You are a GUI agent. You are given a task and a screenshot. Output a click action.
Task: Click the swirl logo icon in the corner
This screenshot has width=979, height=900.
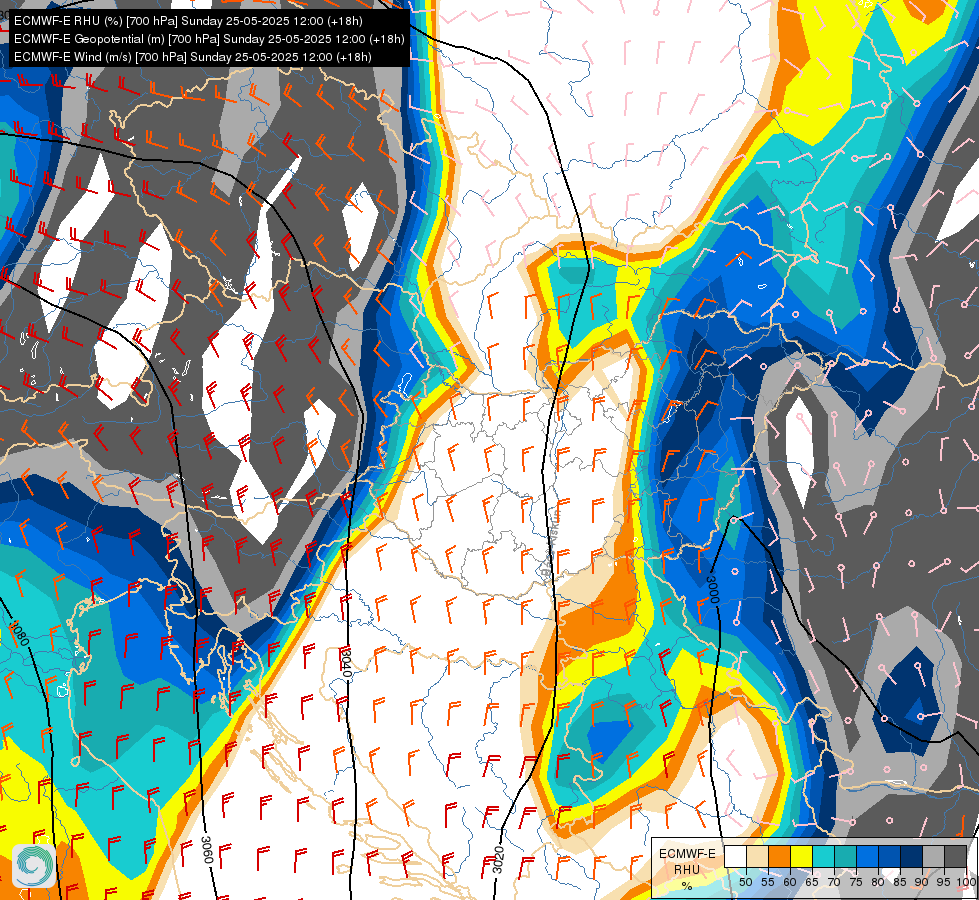tap(34, 865)
